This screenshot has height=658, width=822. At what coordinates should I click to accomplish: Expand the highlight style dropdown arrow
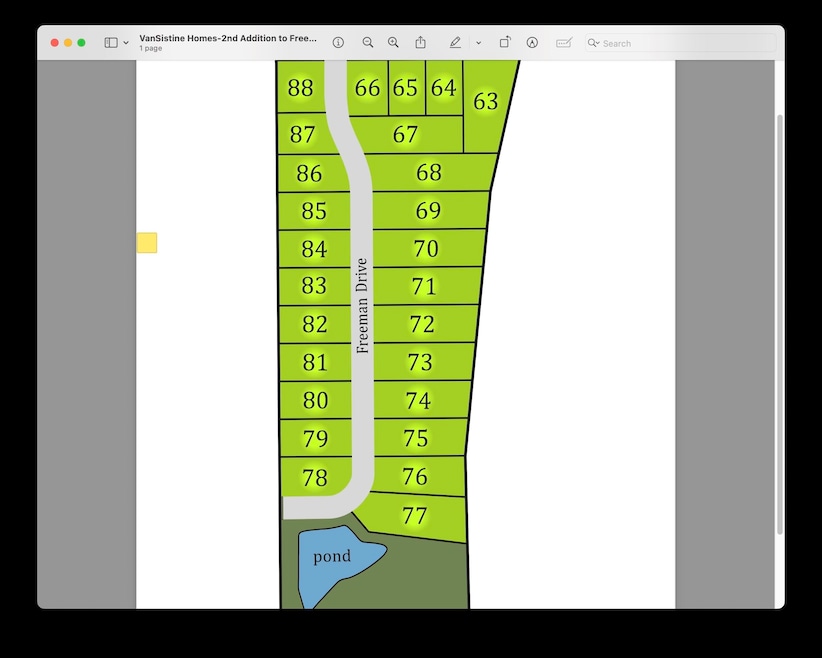pyautogui.click(x=478, y=43)
